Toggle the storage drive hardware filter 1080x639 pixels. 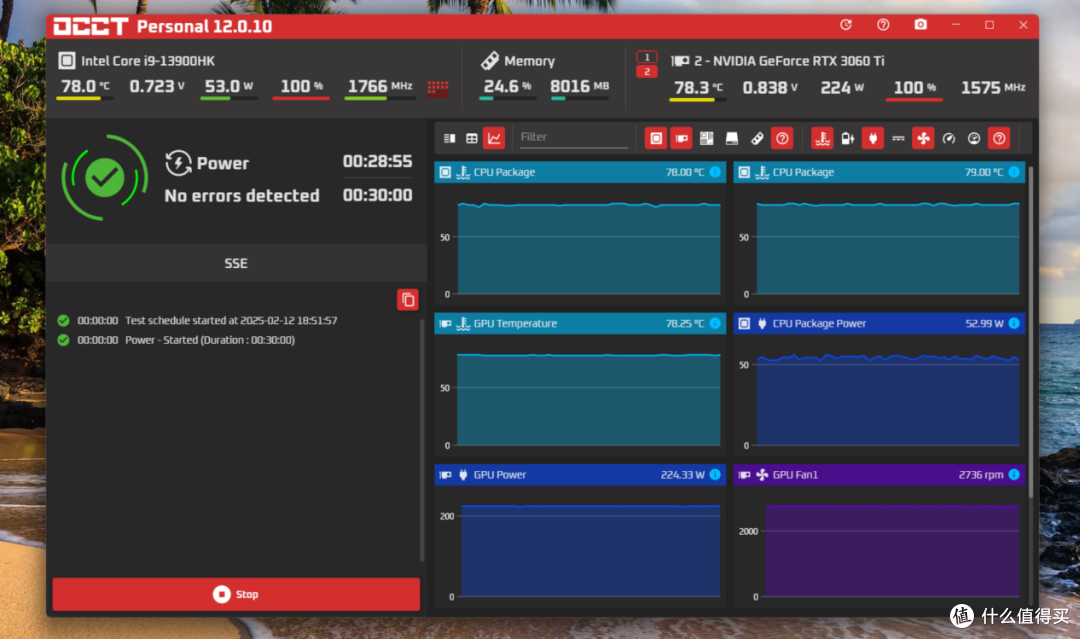tap(731, 138)
